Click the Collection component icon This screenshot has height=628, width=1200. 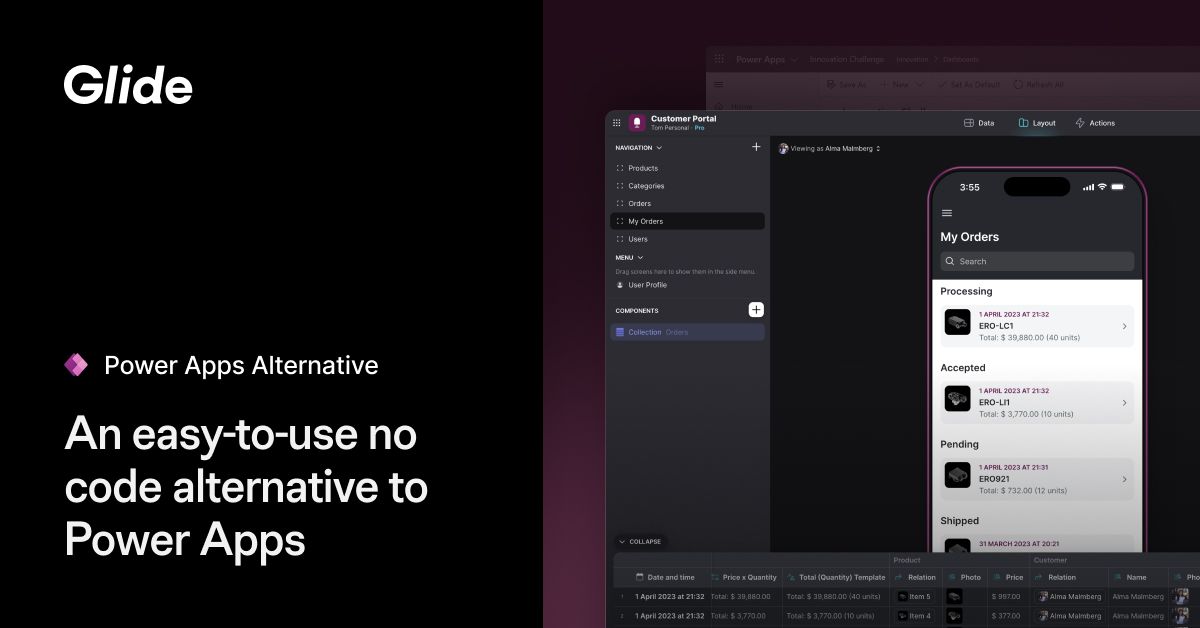click(620, 332)
